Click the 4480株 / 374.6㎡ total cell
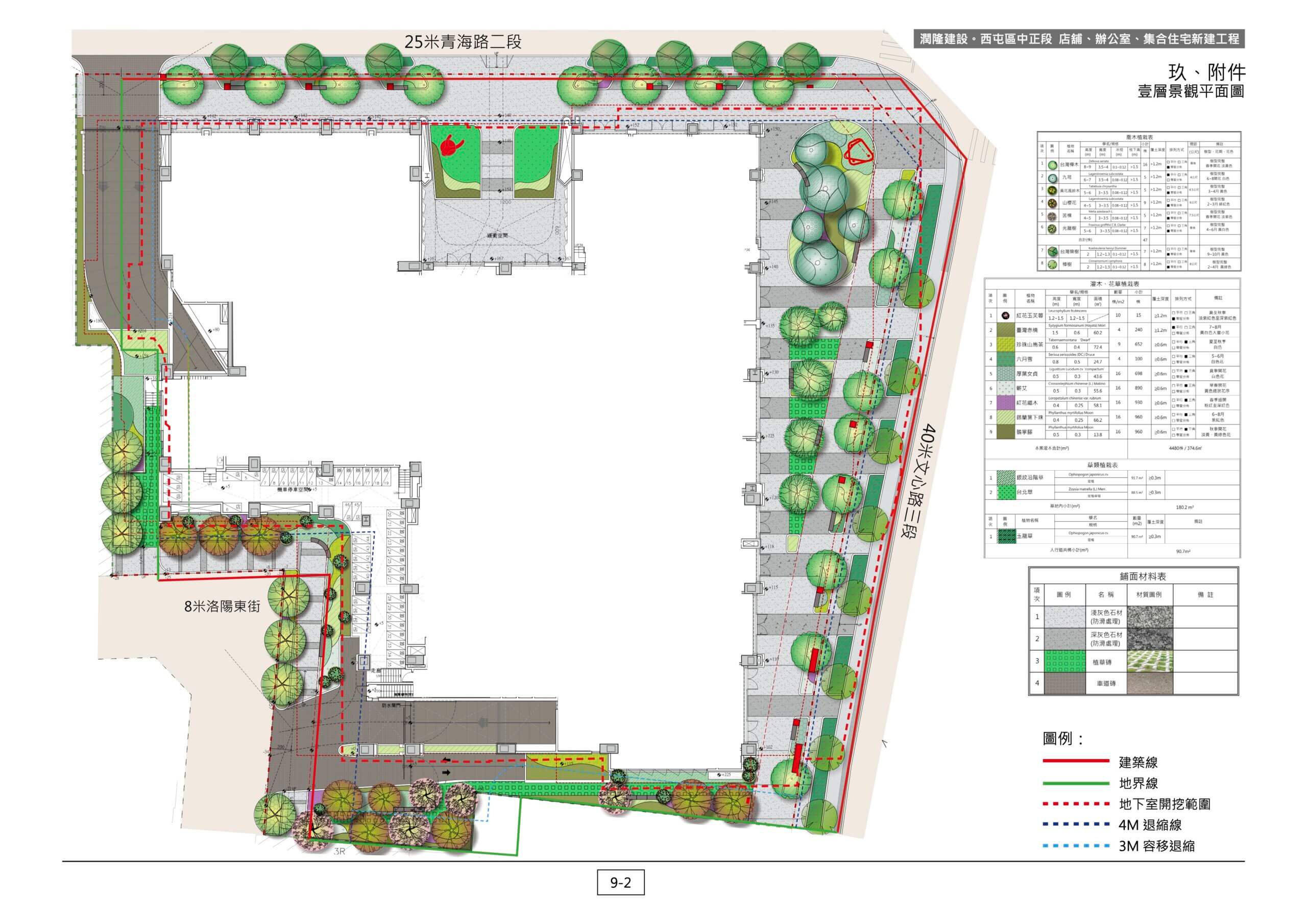This screenshot has height=924, width=1307. (x=1185, y=449)
